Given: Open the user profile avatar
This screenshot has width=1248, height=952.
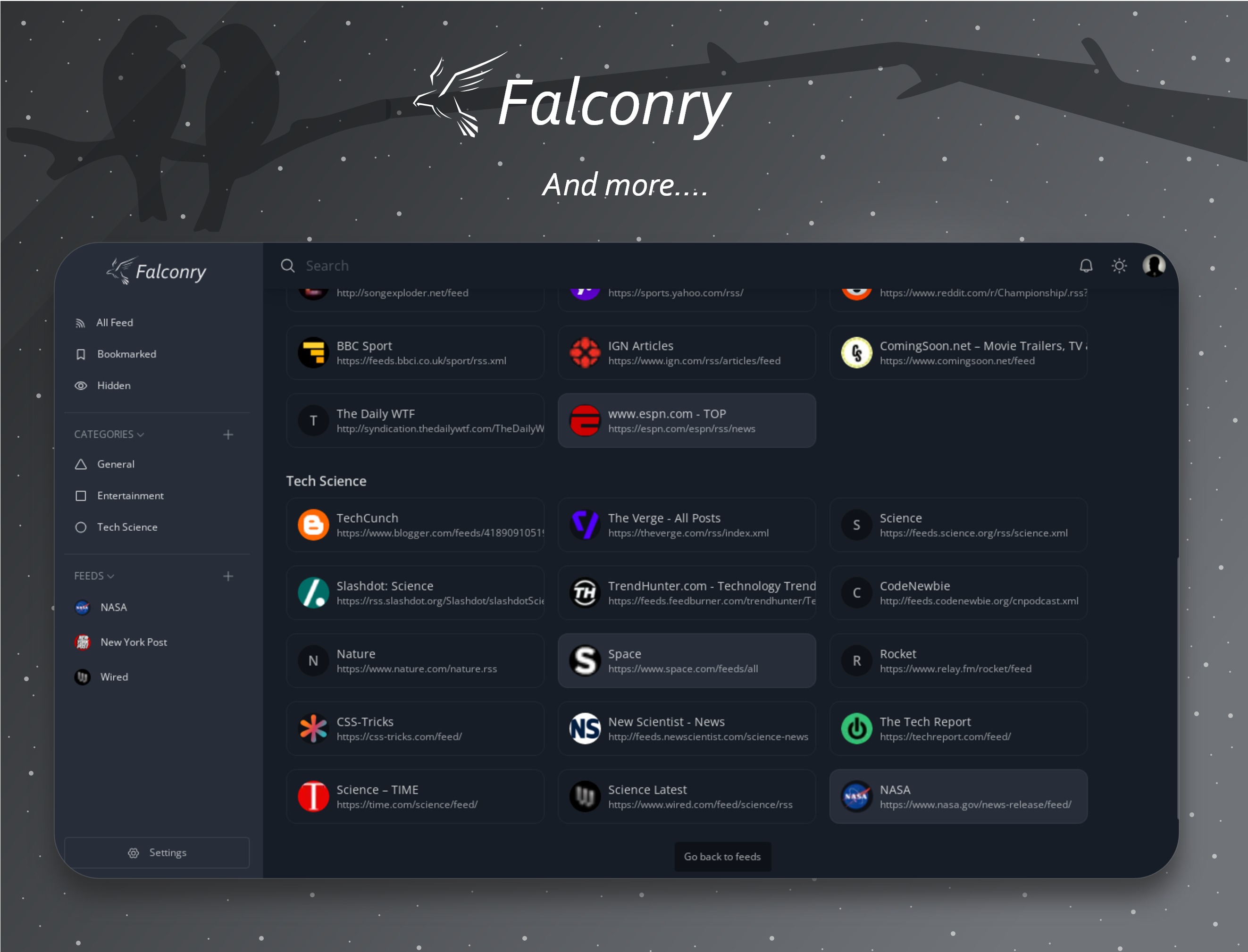Looking at the screenshot, I should click(x=1153, y=265).
